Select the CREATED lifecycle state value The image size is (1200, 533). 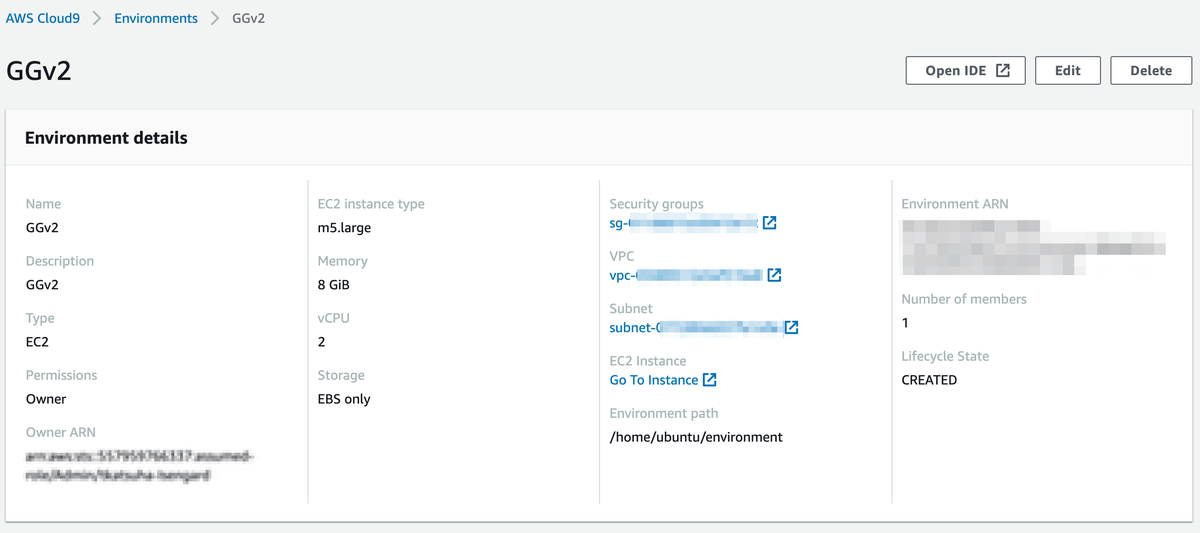[929, 380]
